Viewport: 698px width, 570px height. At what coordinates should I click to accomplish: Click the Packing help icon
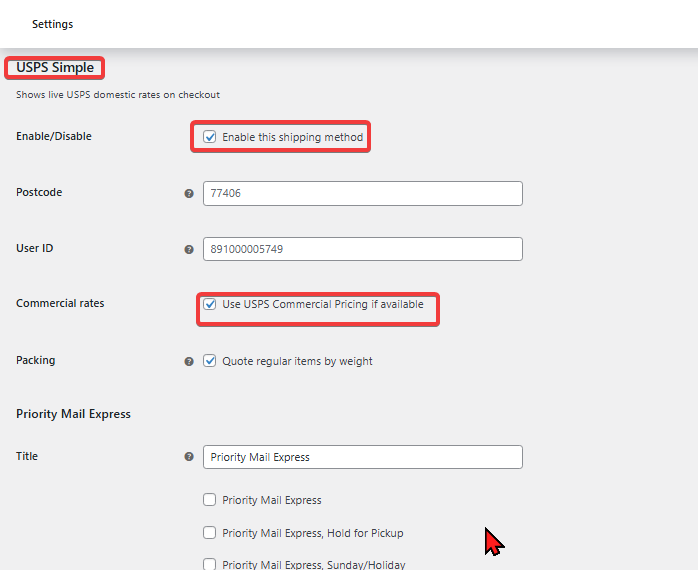pos(189,362)
